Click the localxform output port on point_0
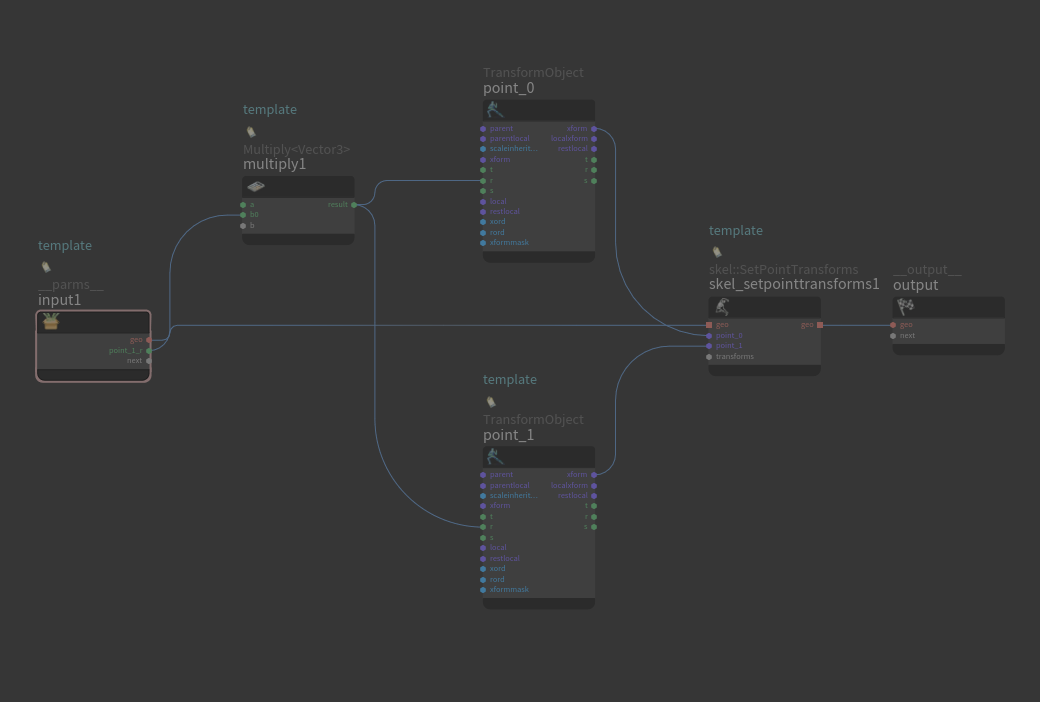 (x=594, y=139)
